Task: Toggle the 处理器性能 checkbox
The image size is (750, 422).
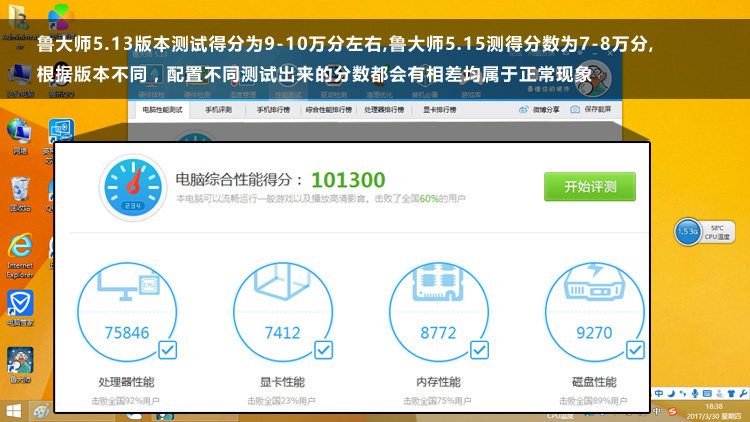Action: click(x=168, y=350)
